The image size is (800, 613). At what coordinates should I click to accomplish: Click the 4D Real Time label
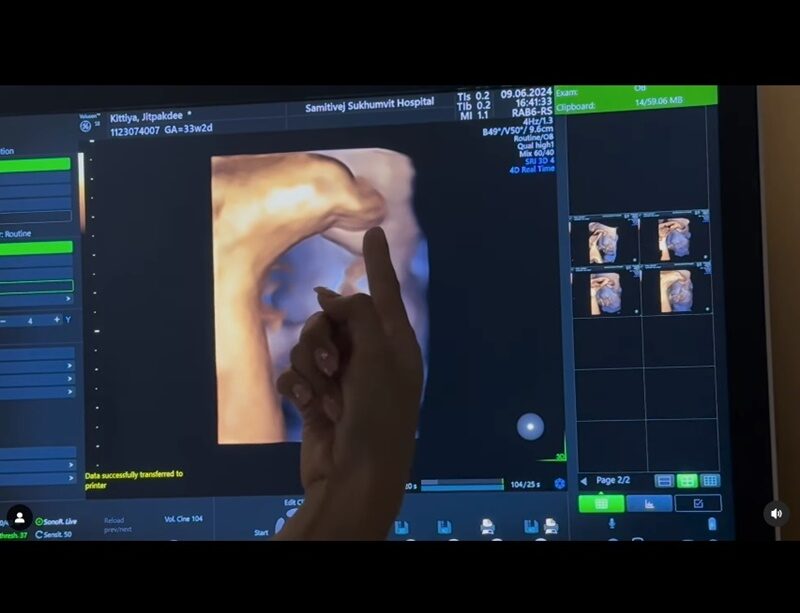(532, 169)
